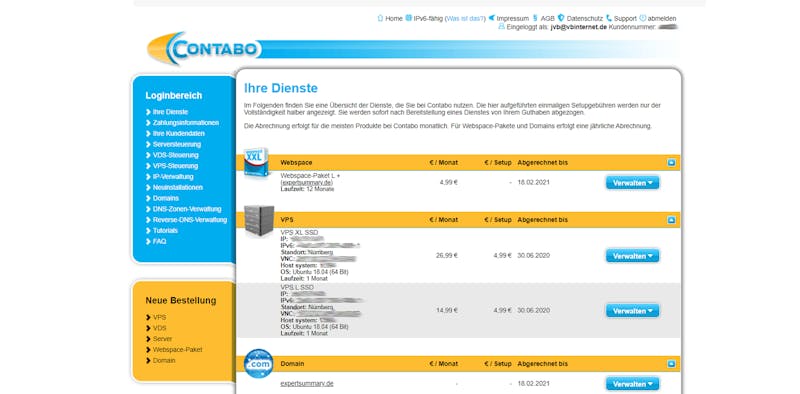Open Verwalten dropdown for VPS L SSD
The height and width of the screenshot is (394, 800).
tap(633, 311)
